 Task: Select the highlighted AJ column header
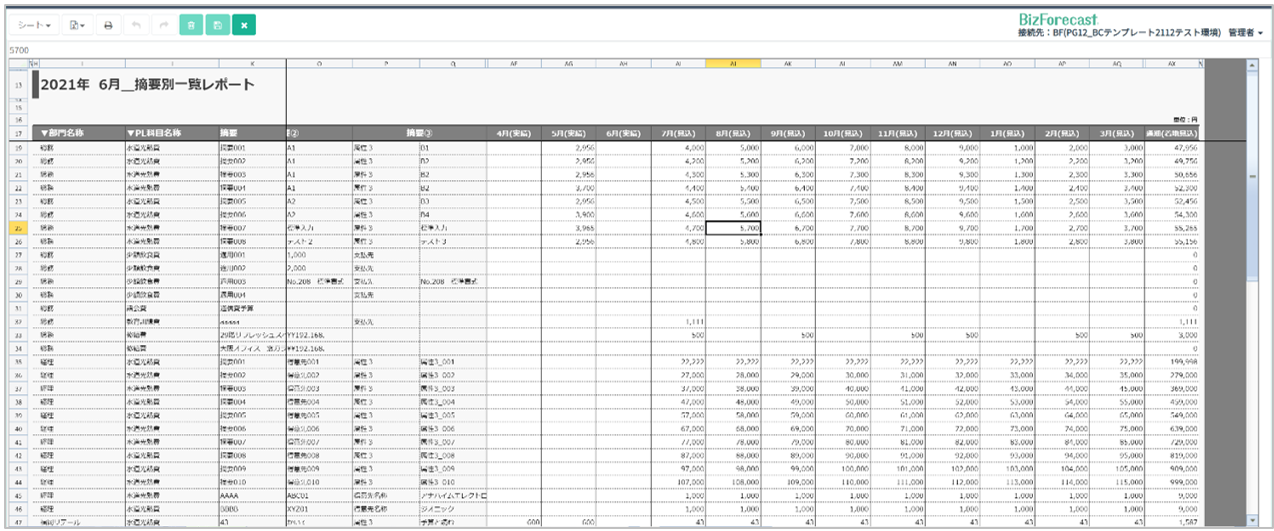[733, 64]
